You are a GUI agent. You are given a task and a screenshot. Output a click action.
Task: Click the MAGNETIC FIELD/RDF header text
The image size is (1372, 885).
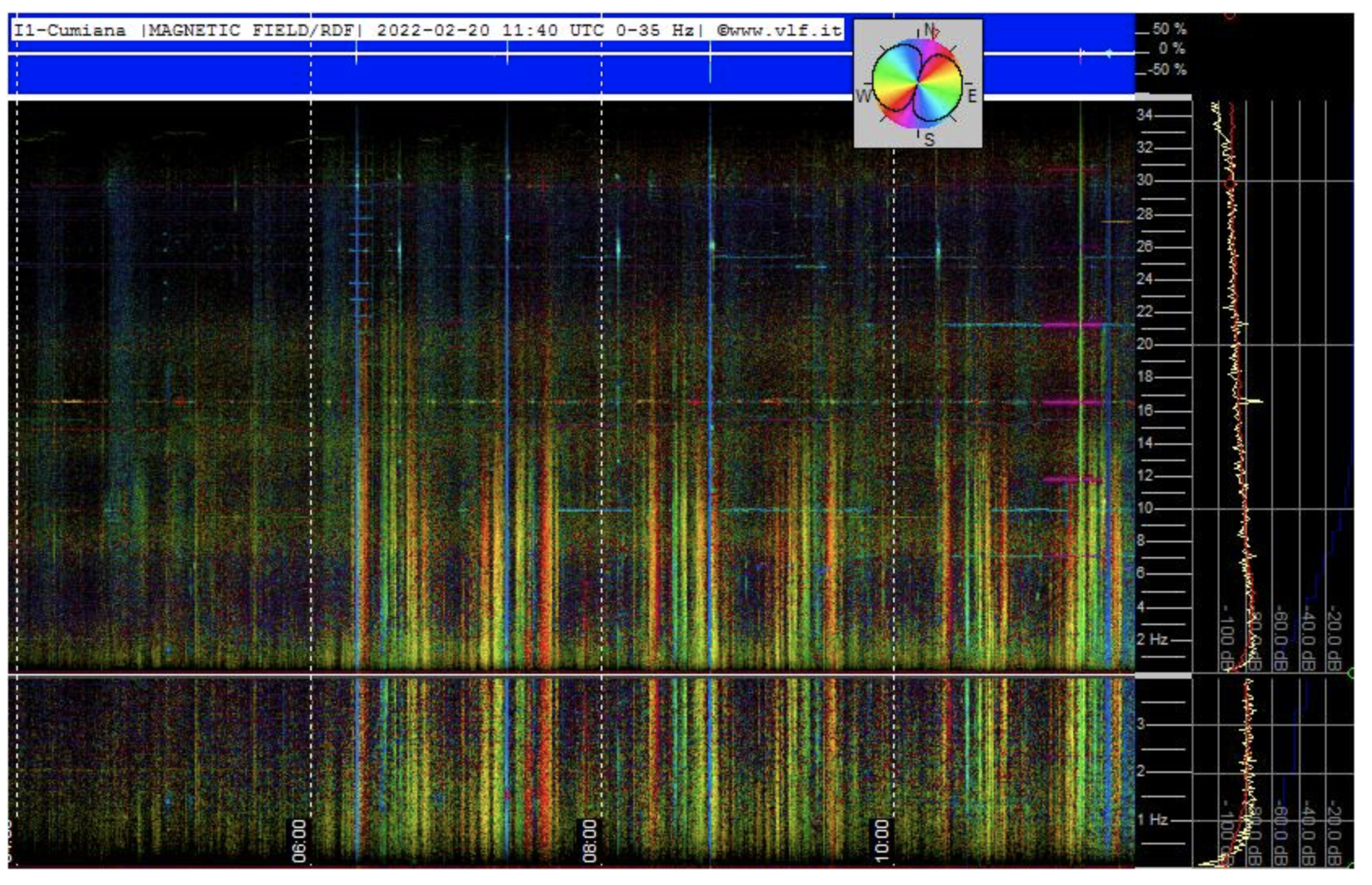[x=252, y=31]
